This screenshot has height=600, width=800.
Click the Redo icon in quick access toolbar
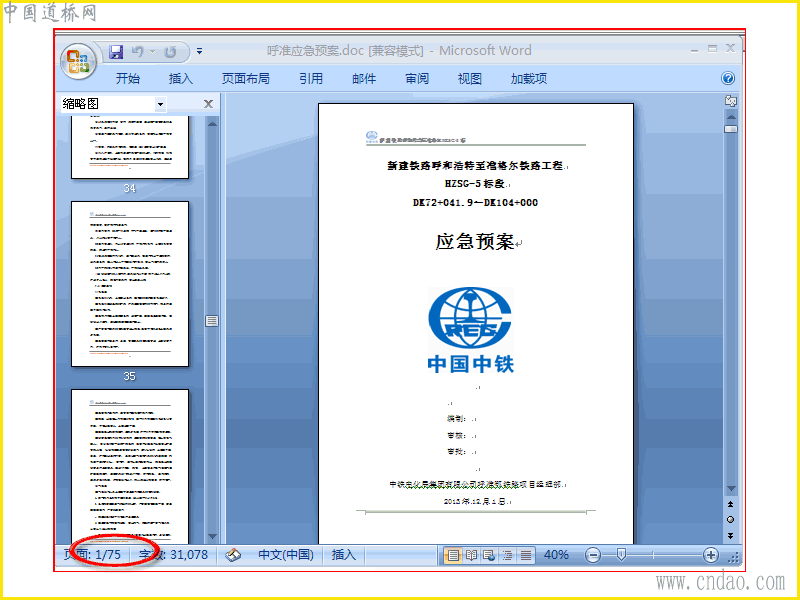[170, 52]
